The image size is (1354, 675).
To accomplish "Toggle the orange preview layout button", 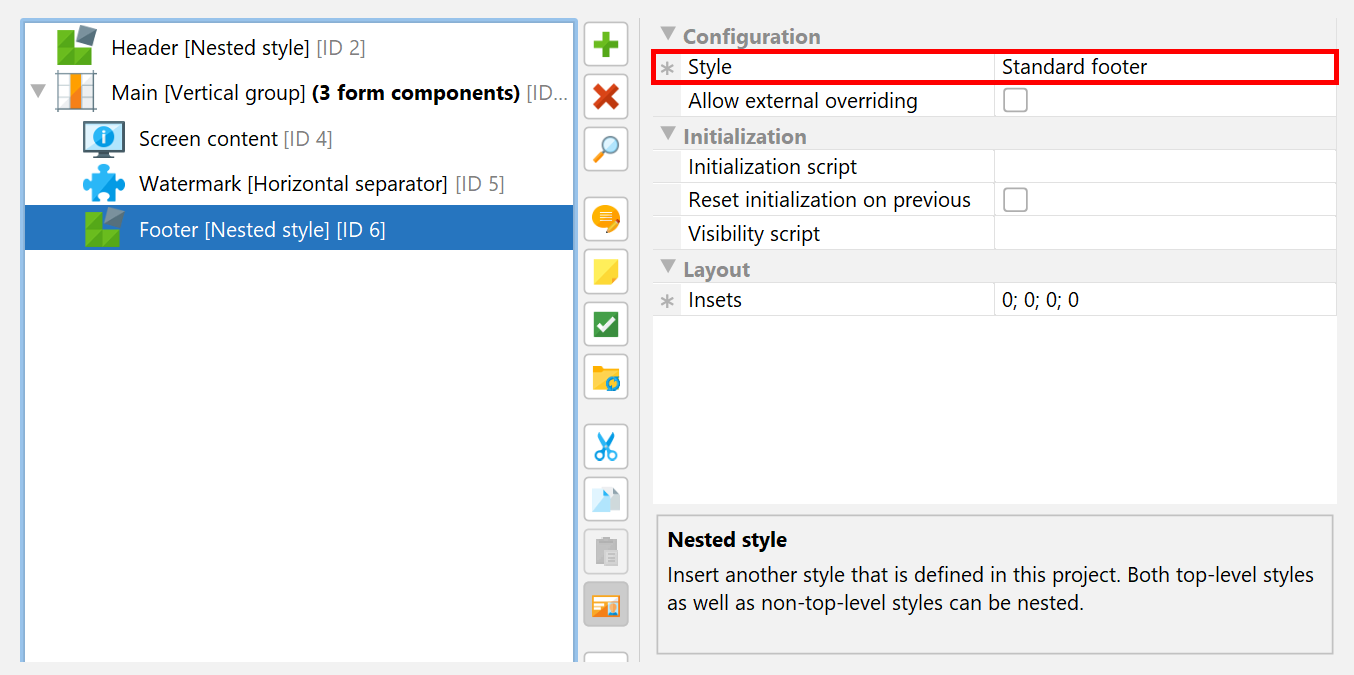I will point(606,604).
